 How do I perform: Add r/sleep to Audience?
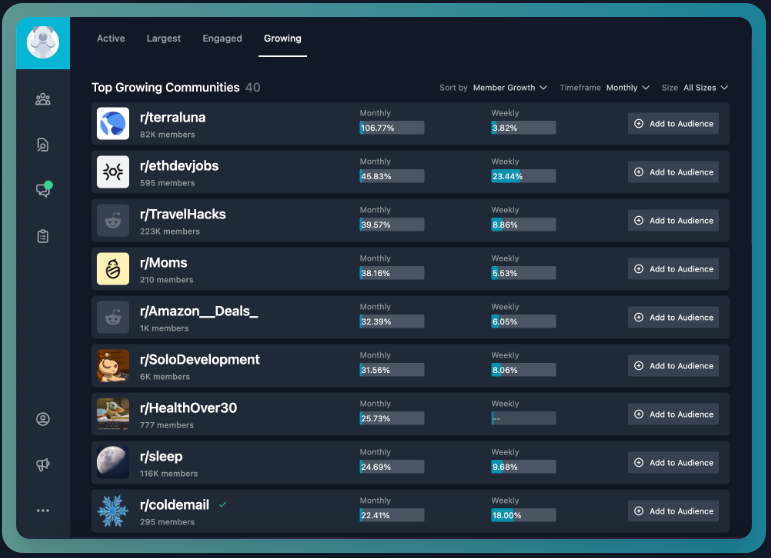[673, 463]
